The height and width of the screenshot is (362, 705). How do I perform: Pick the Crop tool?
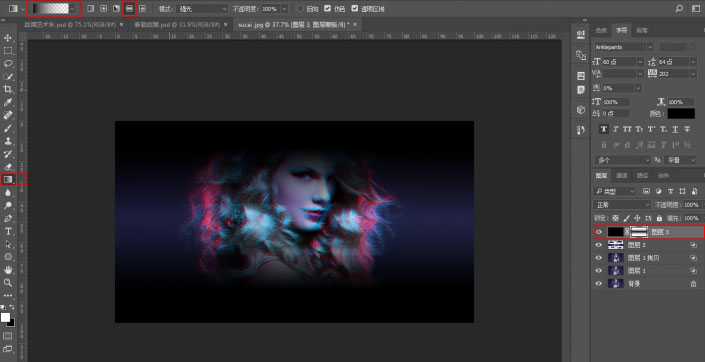(x=8, y=89)
